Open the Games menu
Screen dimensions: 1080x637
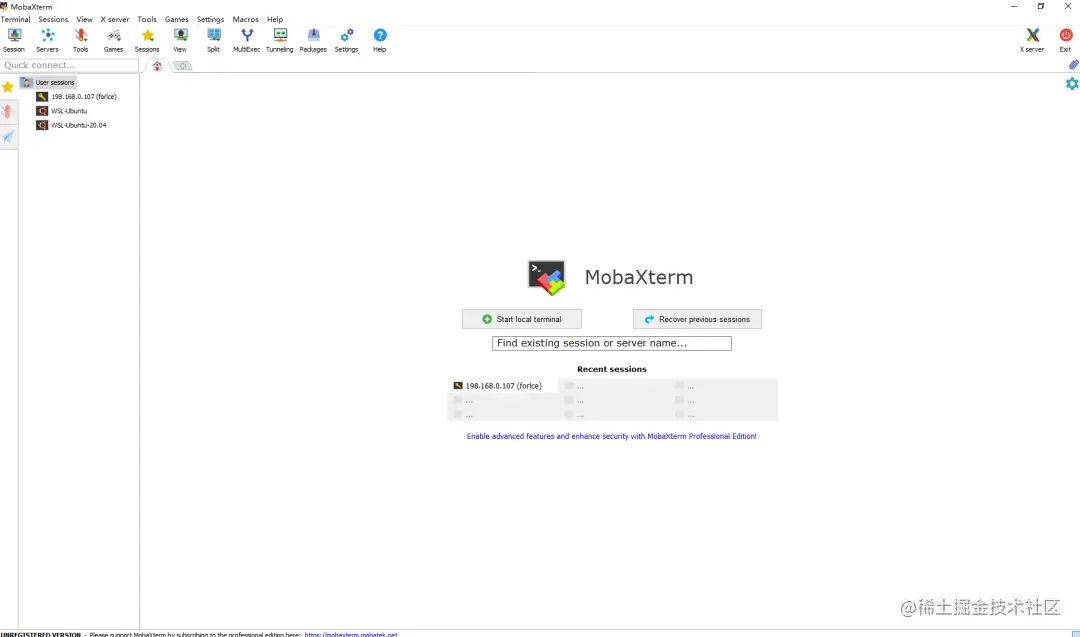pyautogui.click(x=176, y=19)
